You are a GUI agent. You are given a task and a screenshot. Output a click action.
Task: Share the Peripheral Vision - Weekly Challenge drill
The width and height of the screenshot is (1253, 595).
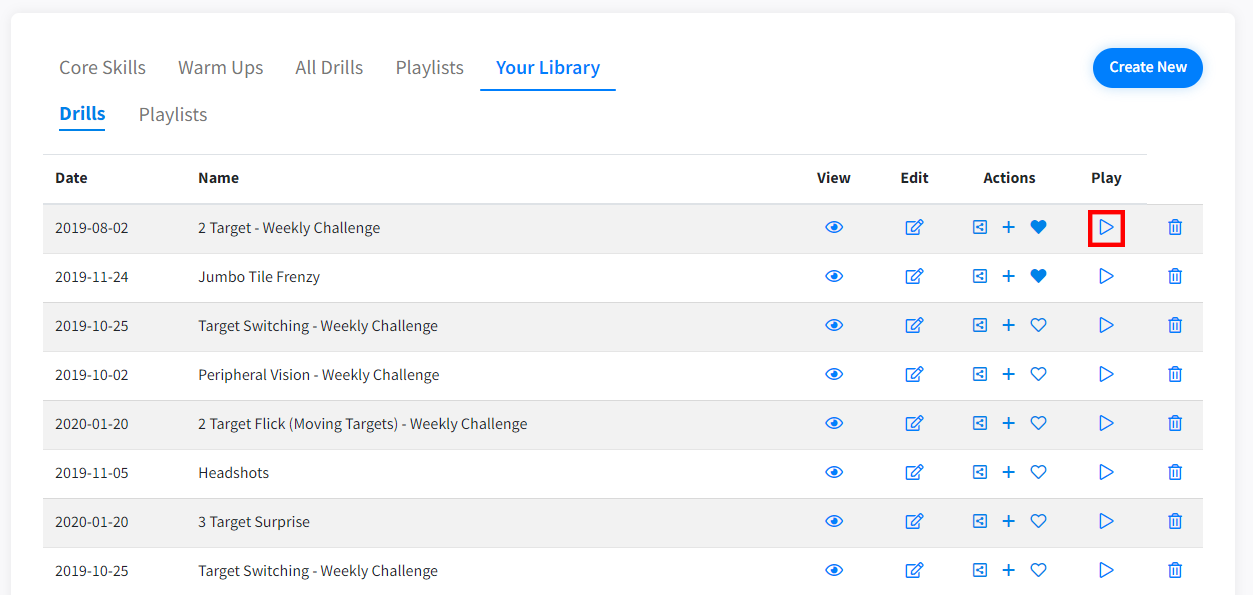[x=980, y=375]
